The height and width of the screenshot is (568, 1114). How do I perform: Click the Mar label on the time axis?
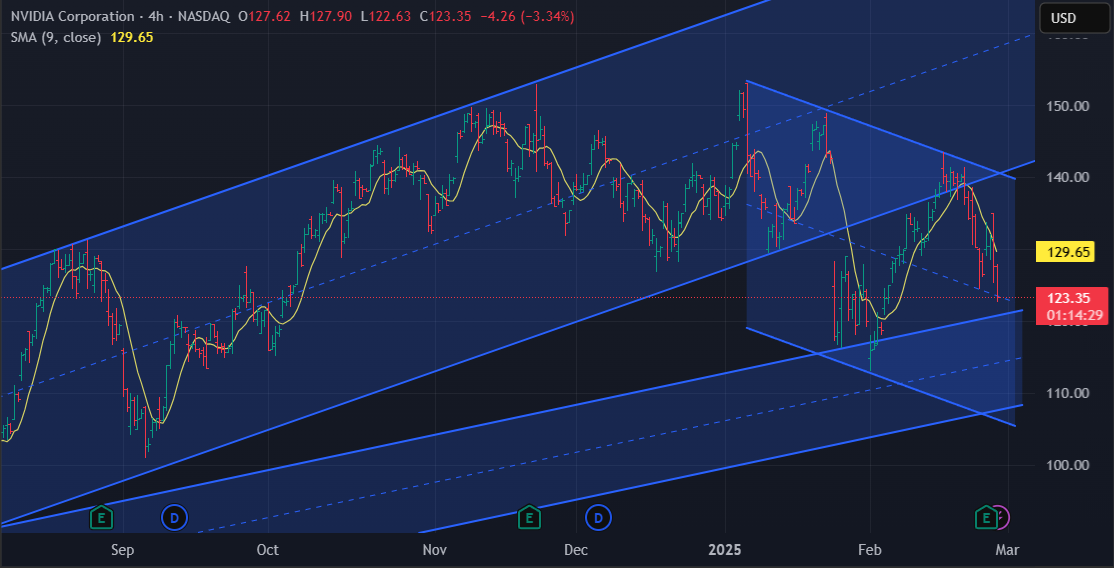pyautogui.click(x=1007, y=550)
